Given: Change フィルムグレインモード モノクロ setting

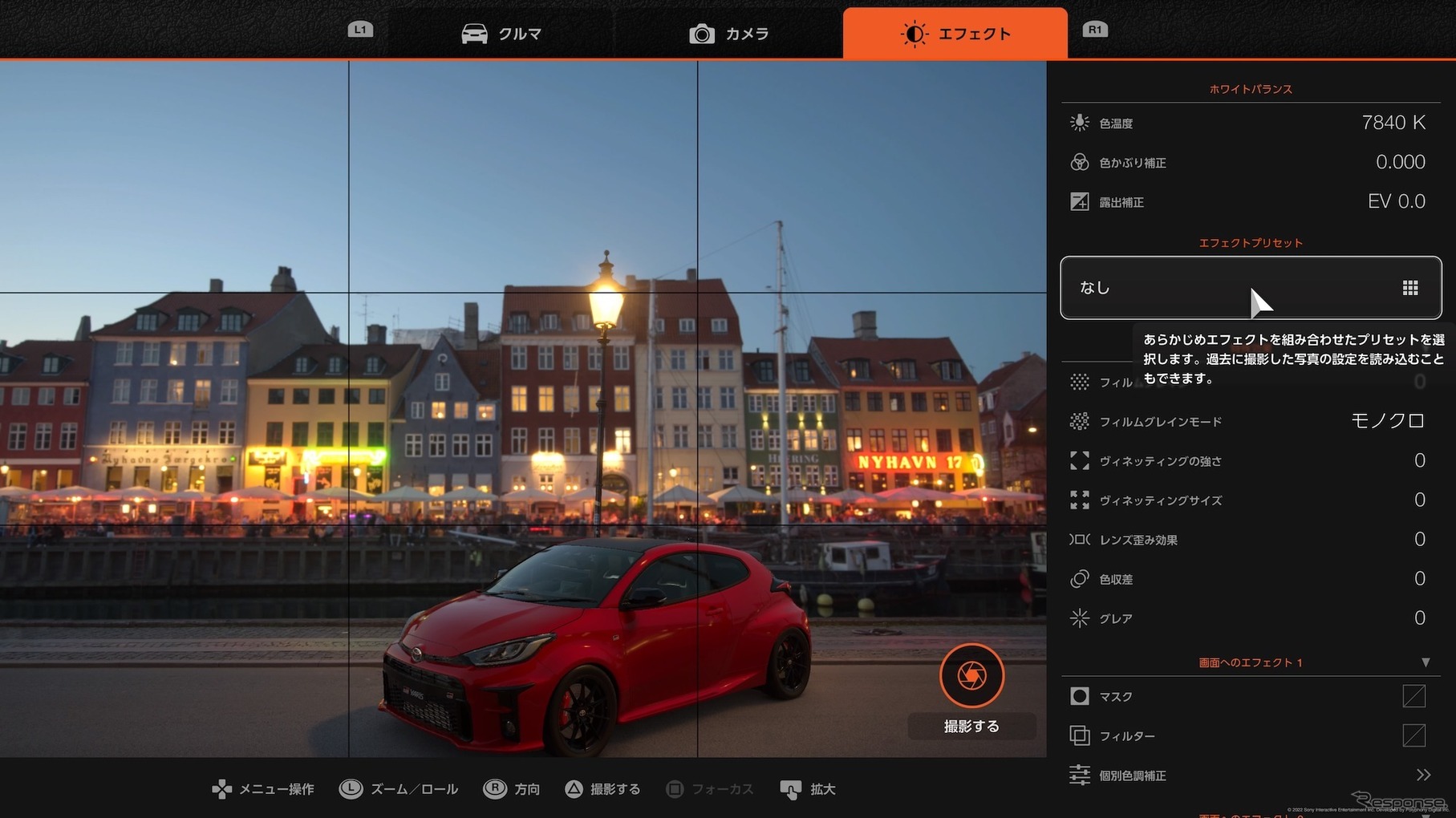Looking at the screenshot, I should (x=1388, y=421).
